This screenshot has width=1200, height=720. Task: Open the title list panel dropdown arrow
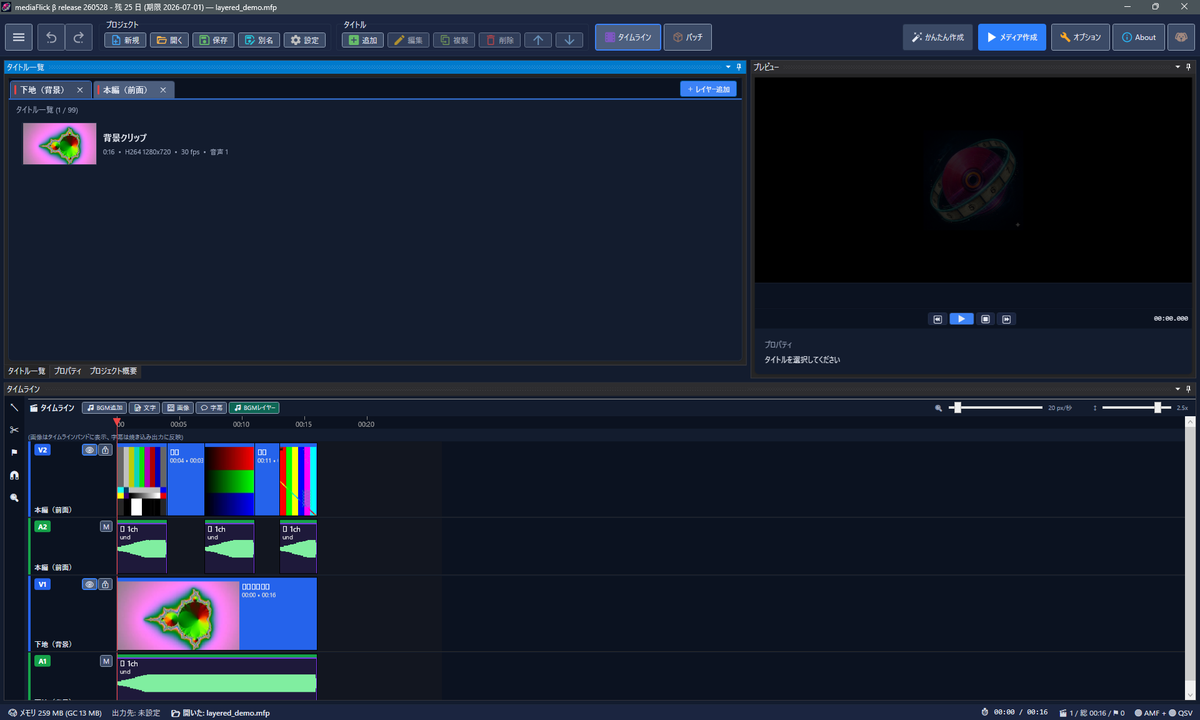(727, 67)
